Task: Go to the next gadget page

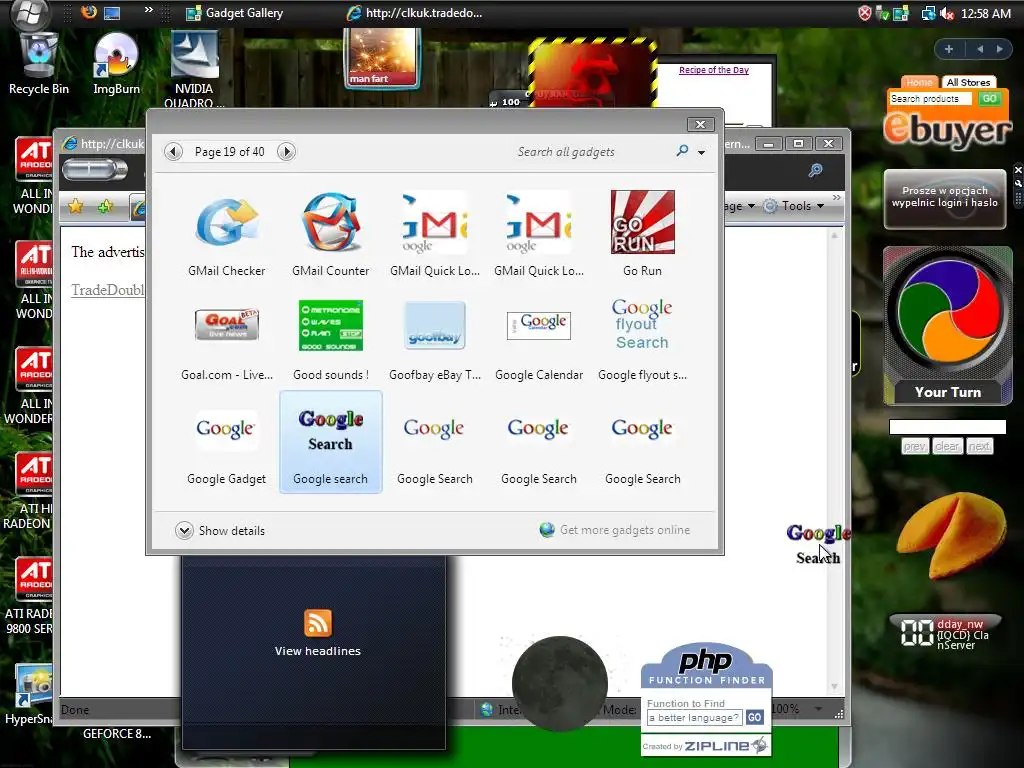Action: tap(286, 152)
